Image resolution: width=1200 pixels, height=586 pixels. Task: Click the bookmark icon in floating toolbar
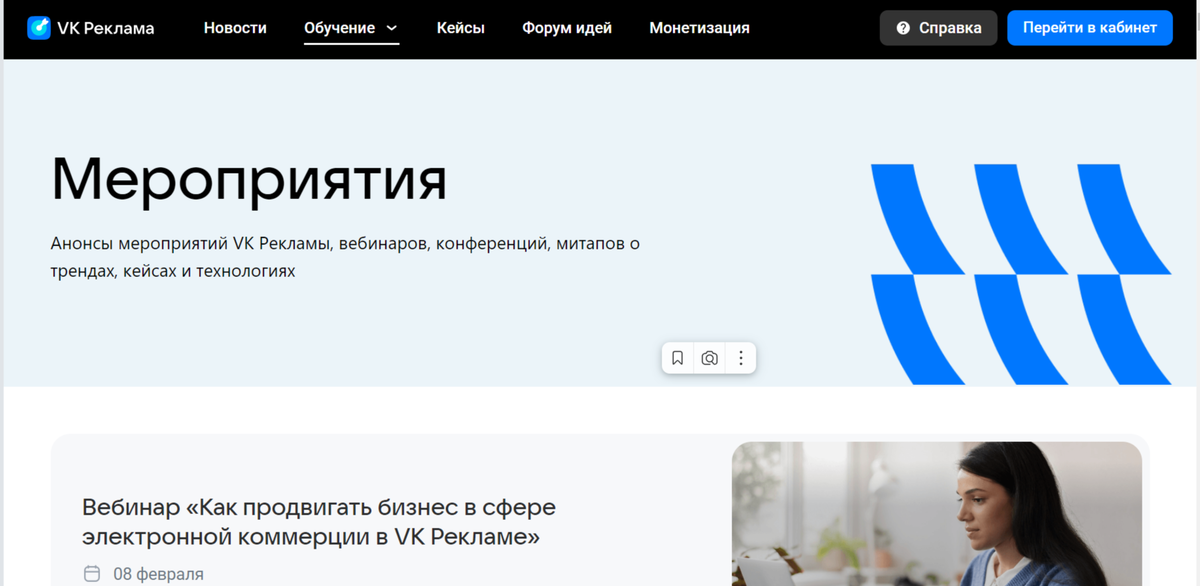677,358
